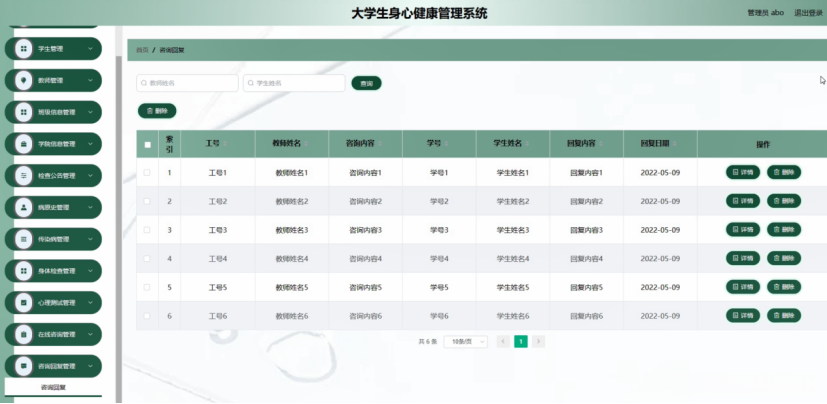The width and height of the screenshot is (827, 404).
Task: Click 退出登录 to log out
Action: [808, 13]
